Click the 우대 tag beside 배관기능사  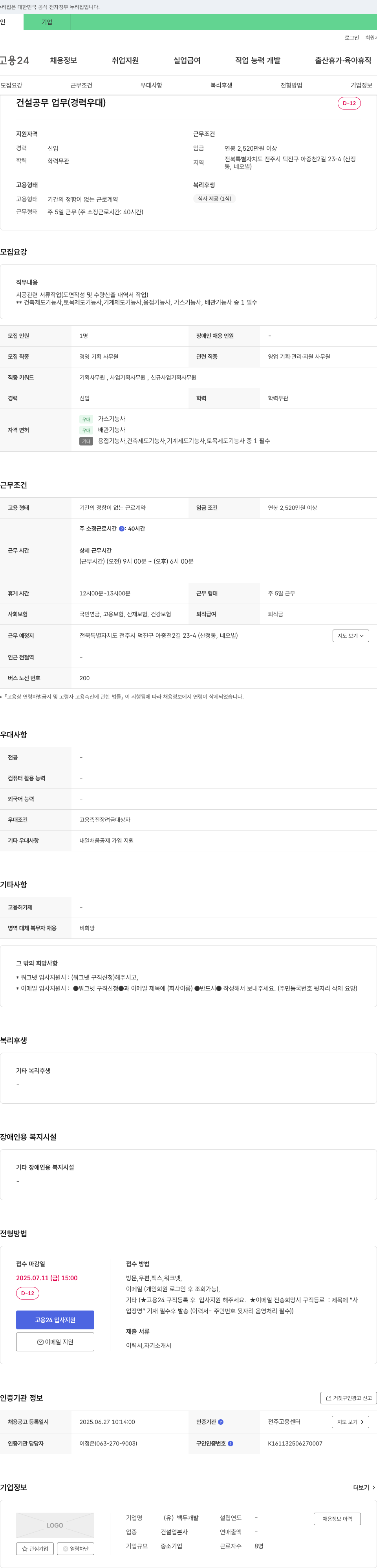[86, 430]
